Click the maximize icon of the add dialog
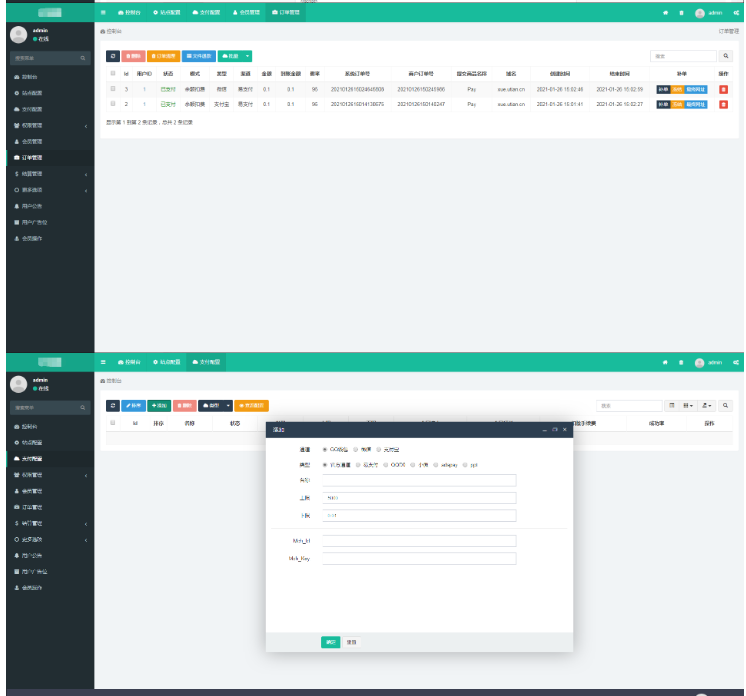The image size is (746, 696). point(555,429)
